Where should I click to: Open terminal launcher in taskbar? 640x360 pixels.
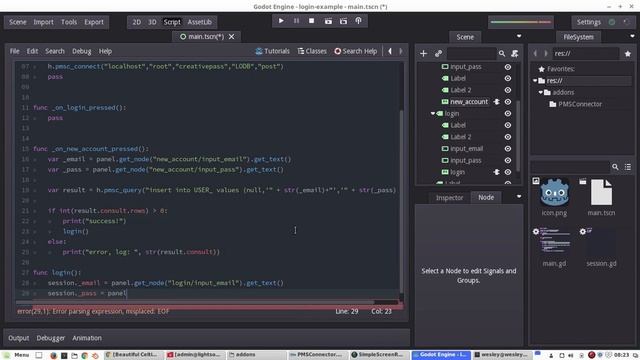pos(64,355)
